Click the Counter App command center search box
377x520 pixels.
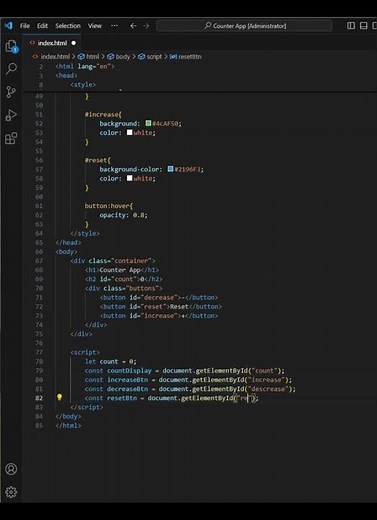point(244,26)
